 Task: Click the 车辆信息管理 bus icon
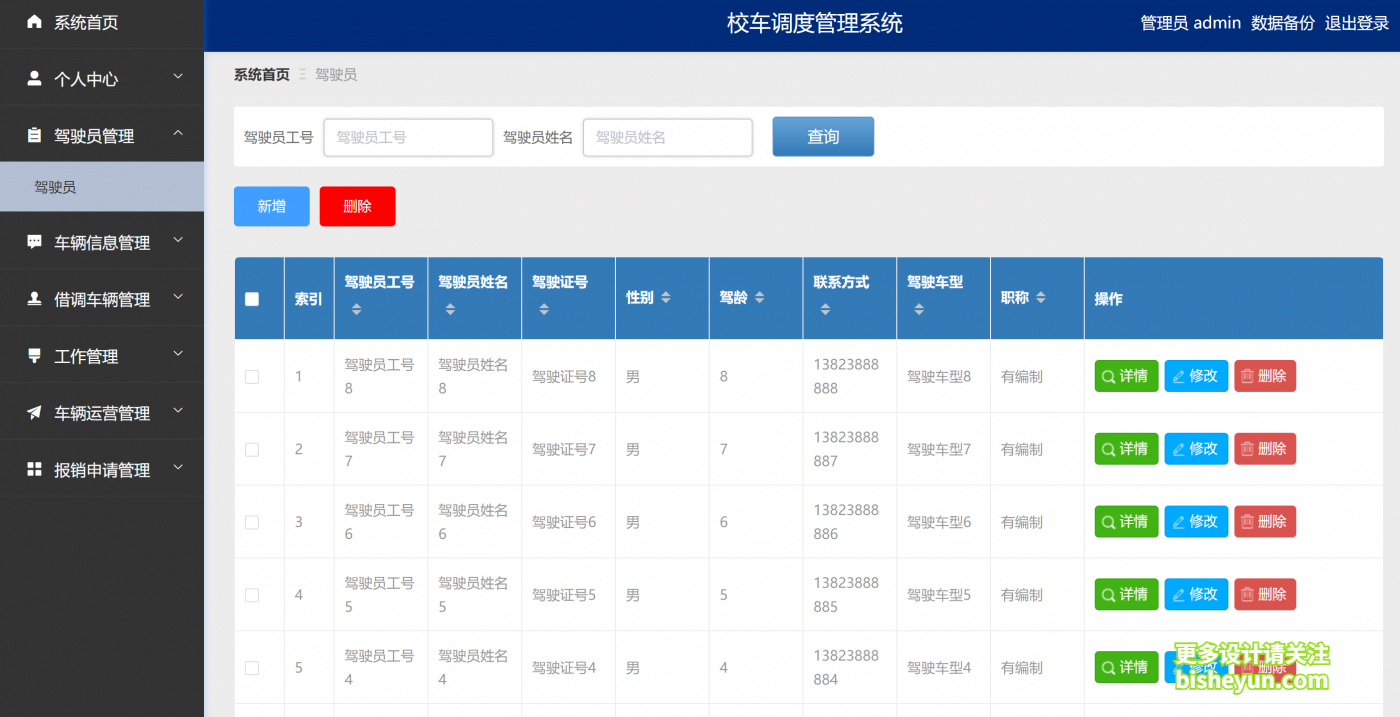(32, 240)
